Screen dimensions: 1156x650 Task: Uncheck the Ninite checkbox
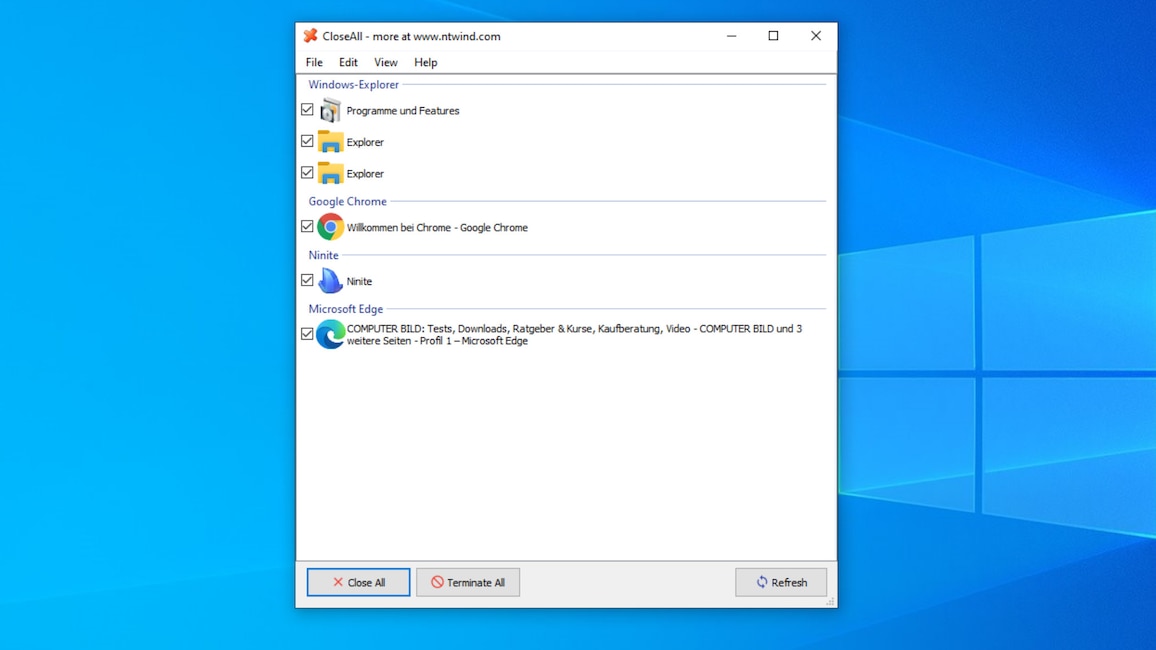pyautogui.click(x=307, y=280)
